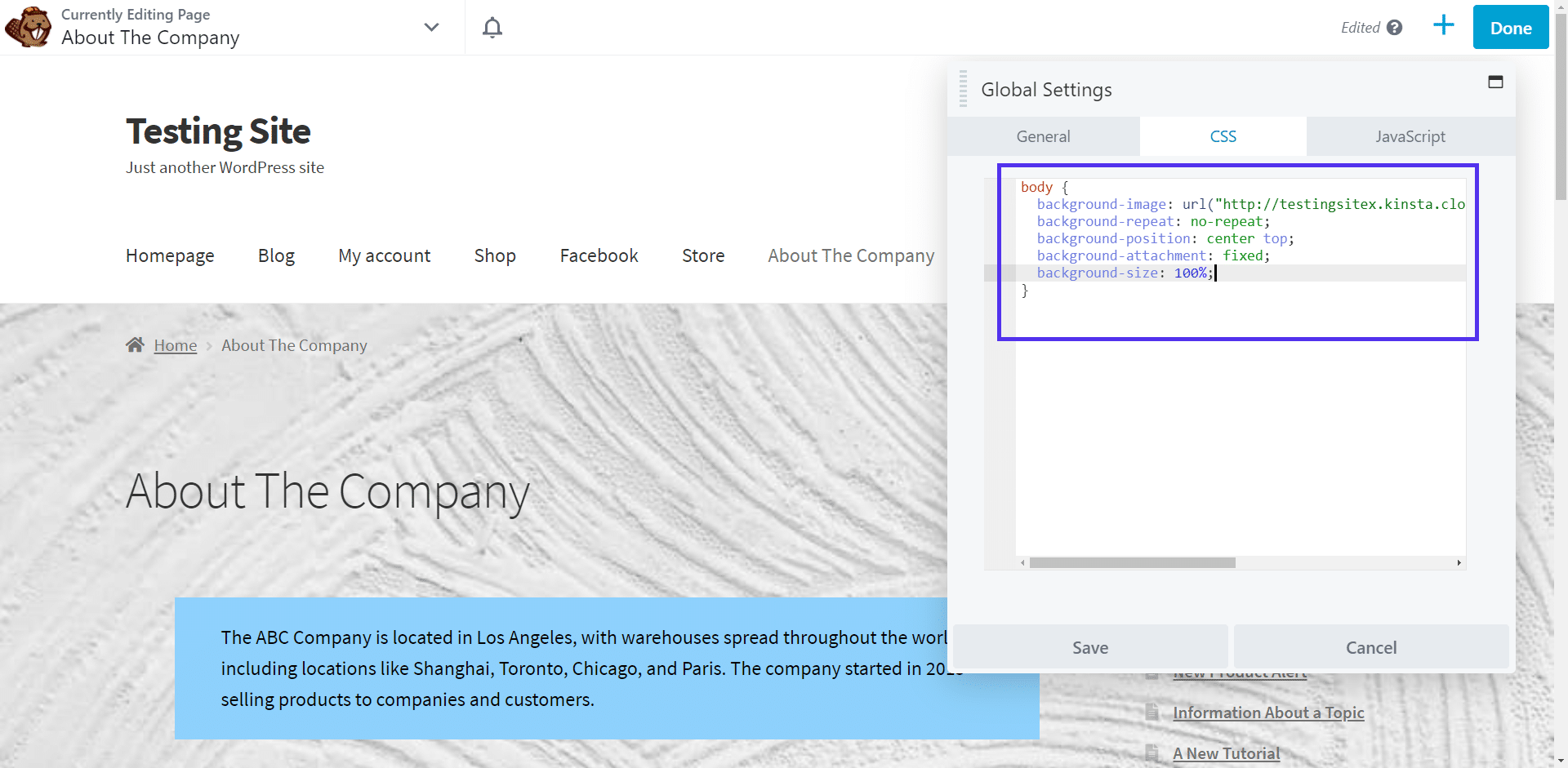The width and height of the screenshot is (1568, 768).
Task: Open the currently editing page selector chevron
Action: pyautogui.click(x=430, y=27)
